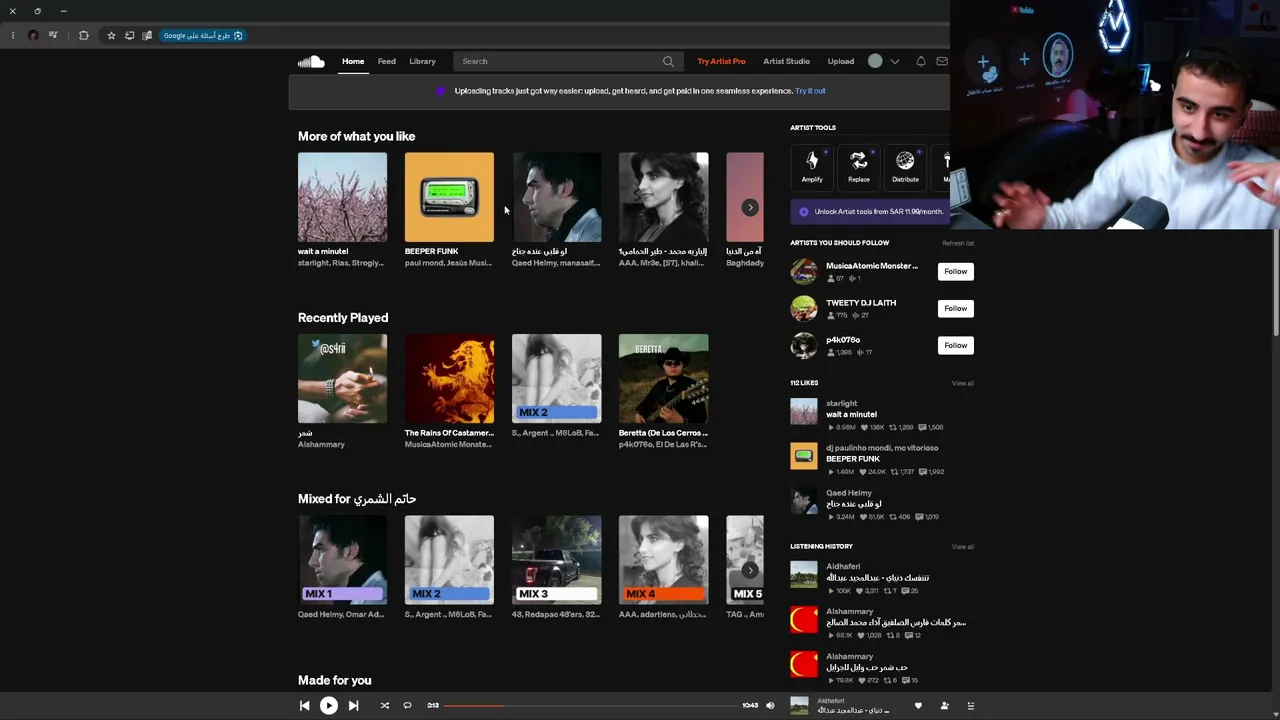View all listening history

coord(963,547)
